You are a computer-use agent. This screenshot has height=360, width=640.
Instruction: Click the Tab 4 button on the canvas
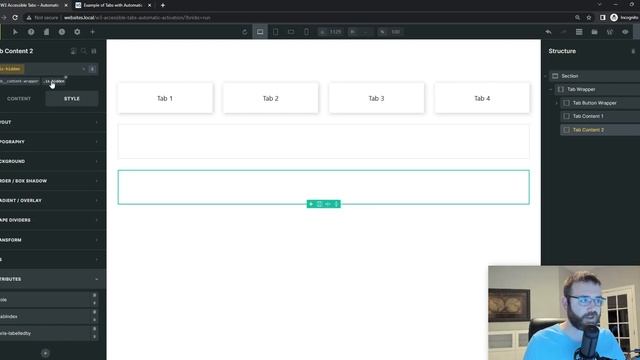click(x=482, y=98)
